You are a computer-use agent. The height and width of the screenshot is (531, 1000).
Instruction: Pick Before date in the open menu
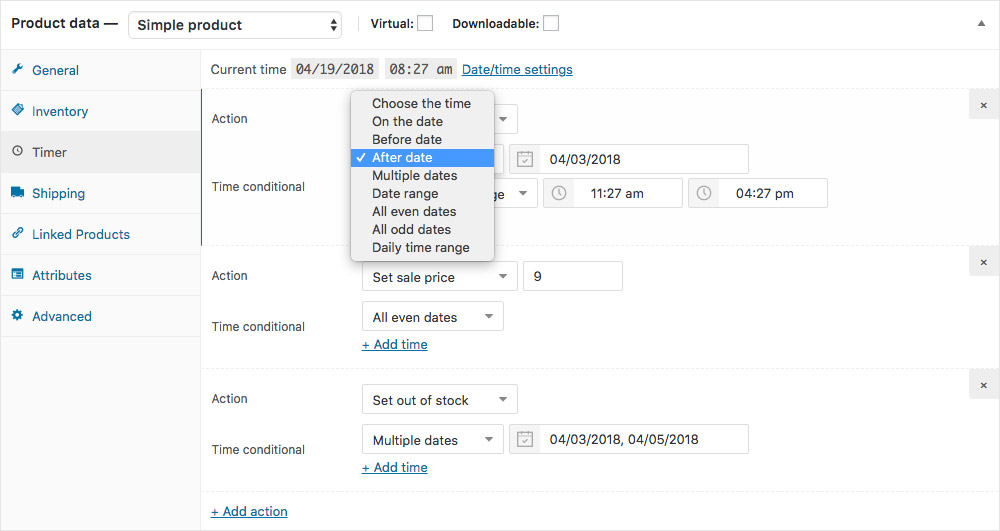[406, 139]
